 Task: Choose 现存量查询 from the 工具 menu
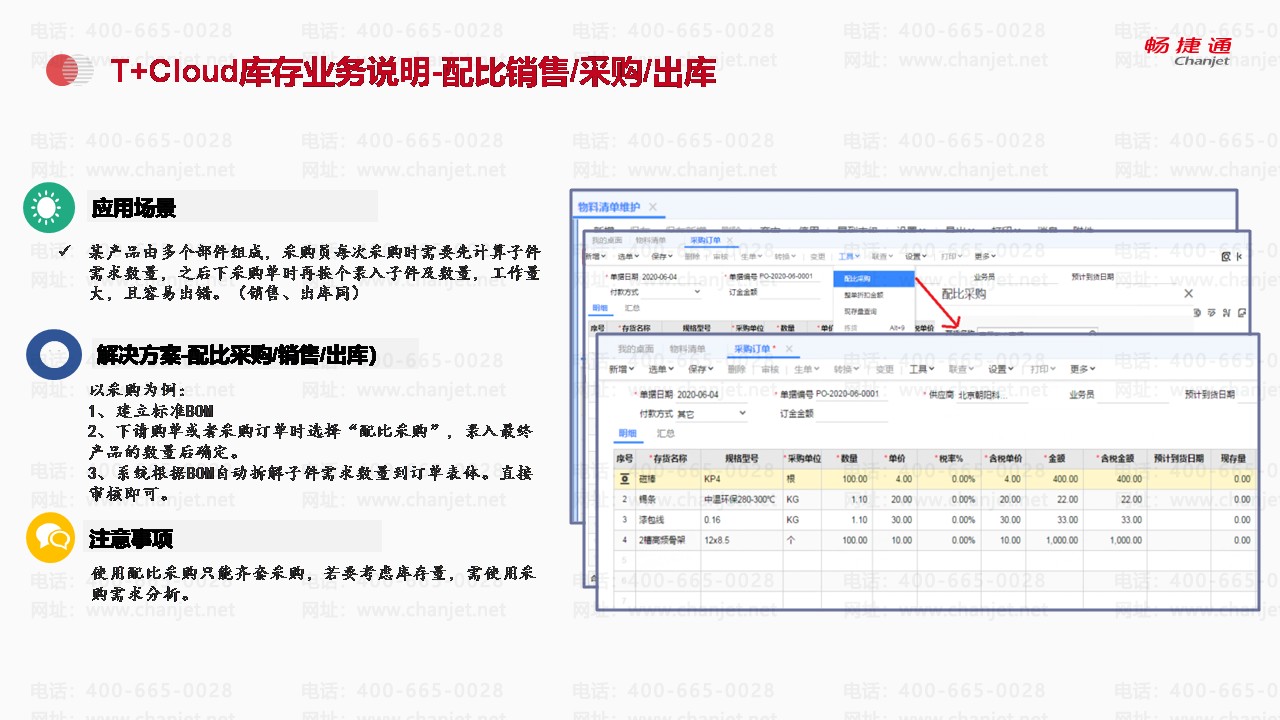pos(860,312)
